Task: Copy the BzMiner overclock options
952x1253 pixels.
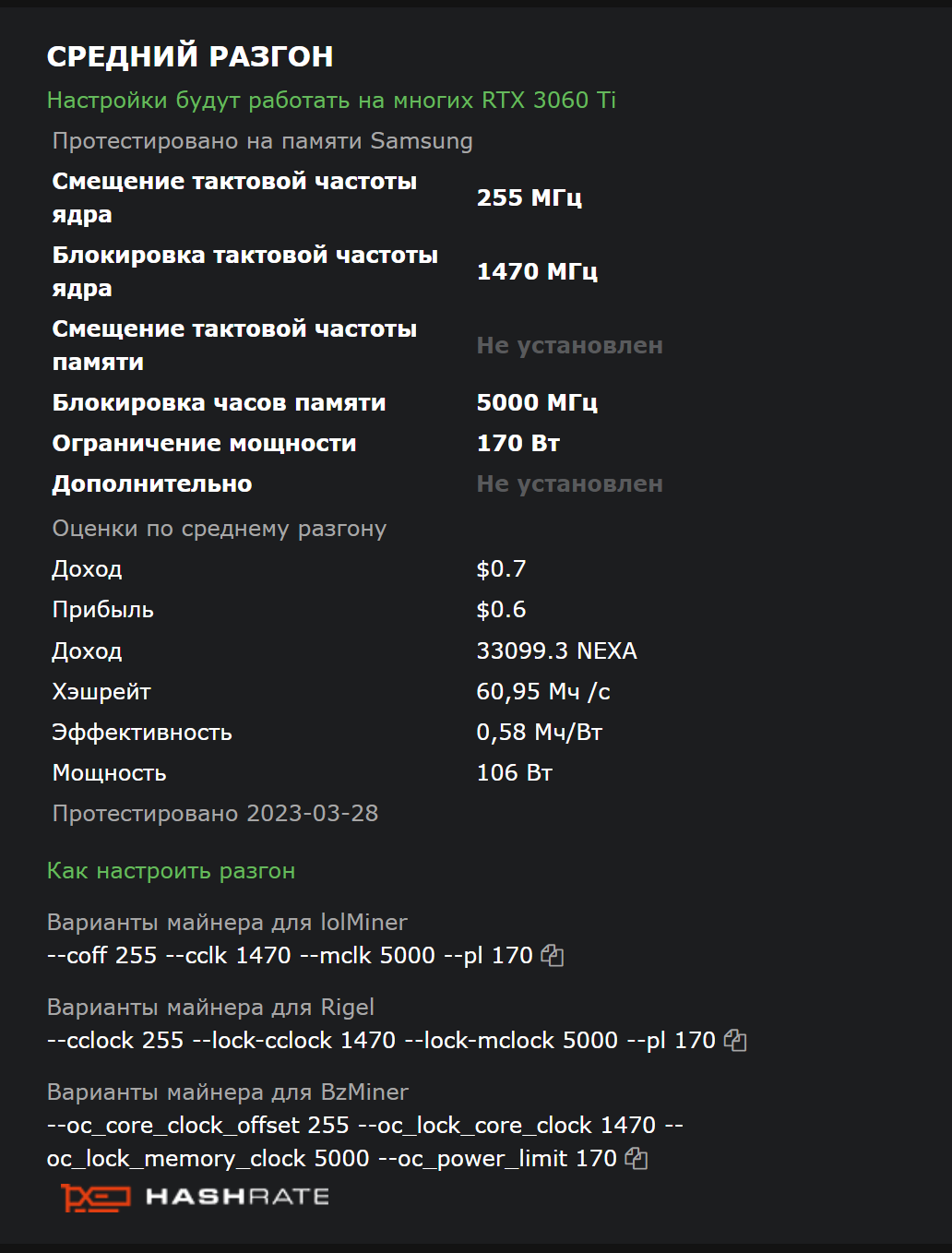Action: tap(637, 1159)
